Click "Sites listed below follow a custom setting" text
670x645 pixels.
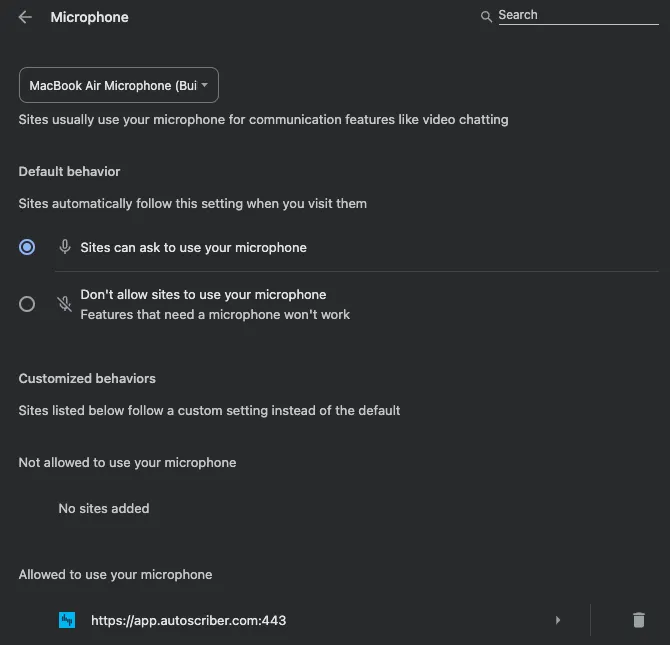(x=209, y=410)
